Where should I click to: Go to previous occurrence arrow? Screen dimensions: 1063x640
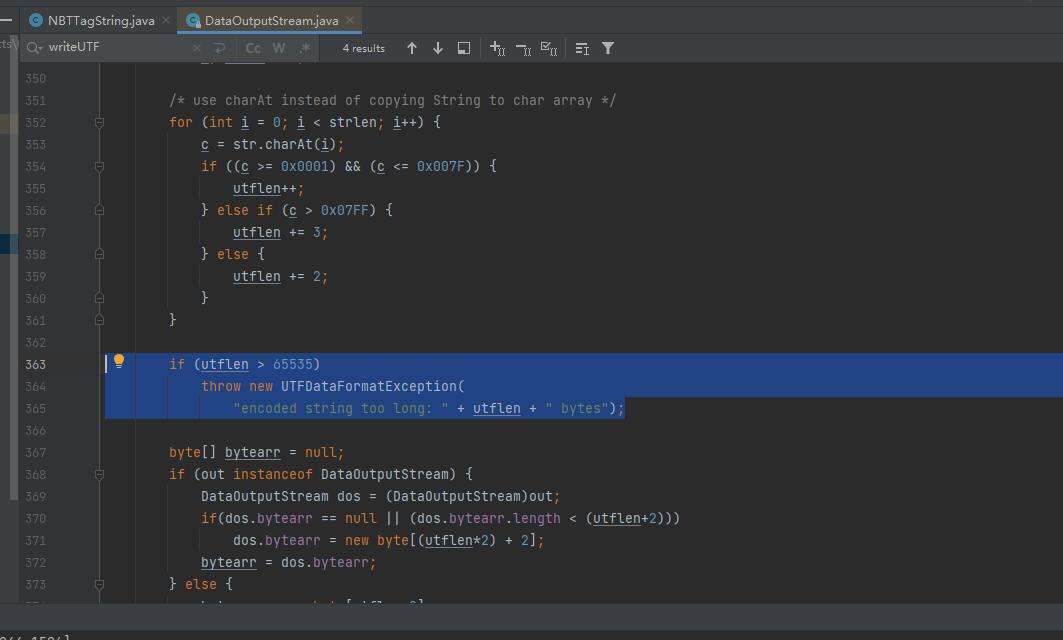click(x=412, y=48)
